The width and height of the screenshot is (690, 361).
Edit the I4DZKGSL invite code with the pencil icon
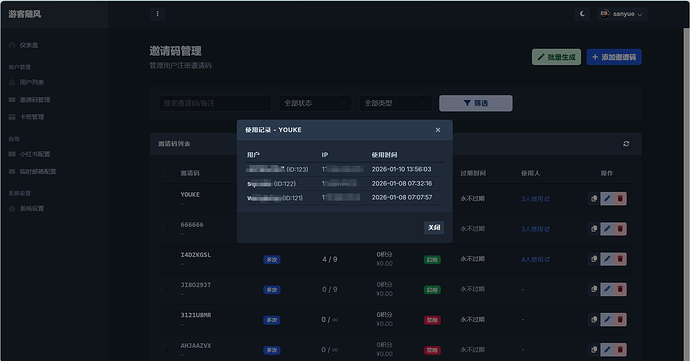click(607, 259)
